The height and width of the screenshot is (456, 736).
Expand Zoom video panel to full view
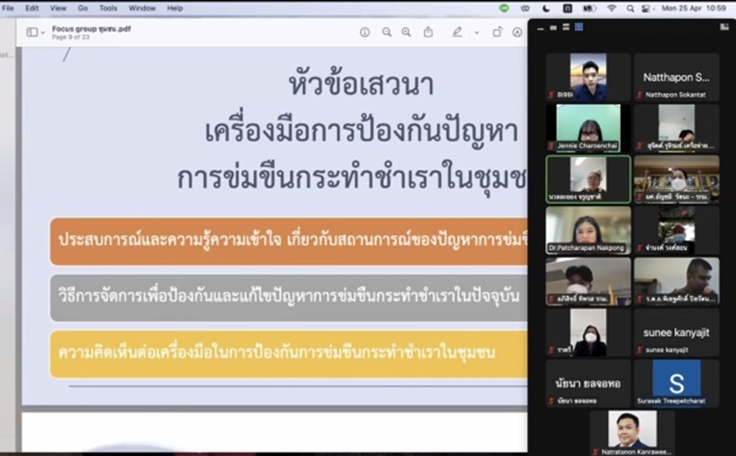coord(724,27)
